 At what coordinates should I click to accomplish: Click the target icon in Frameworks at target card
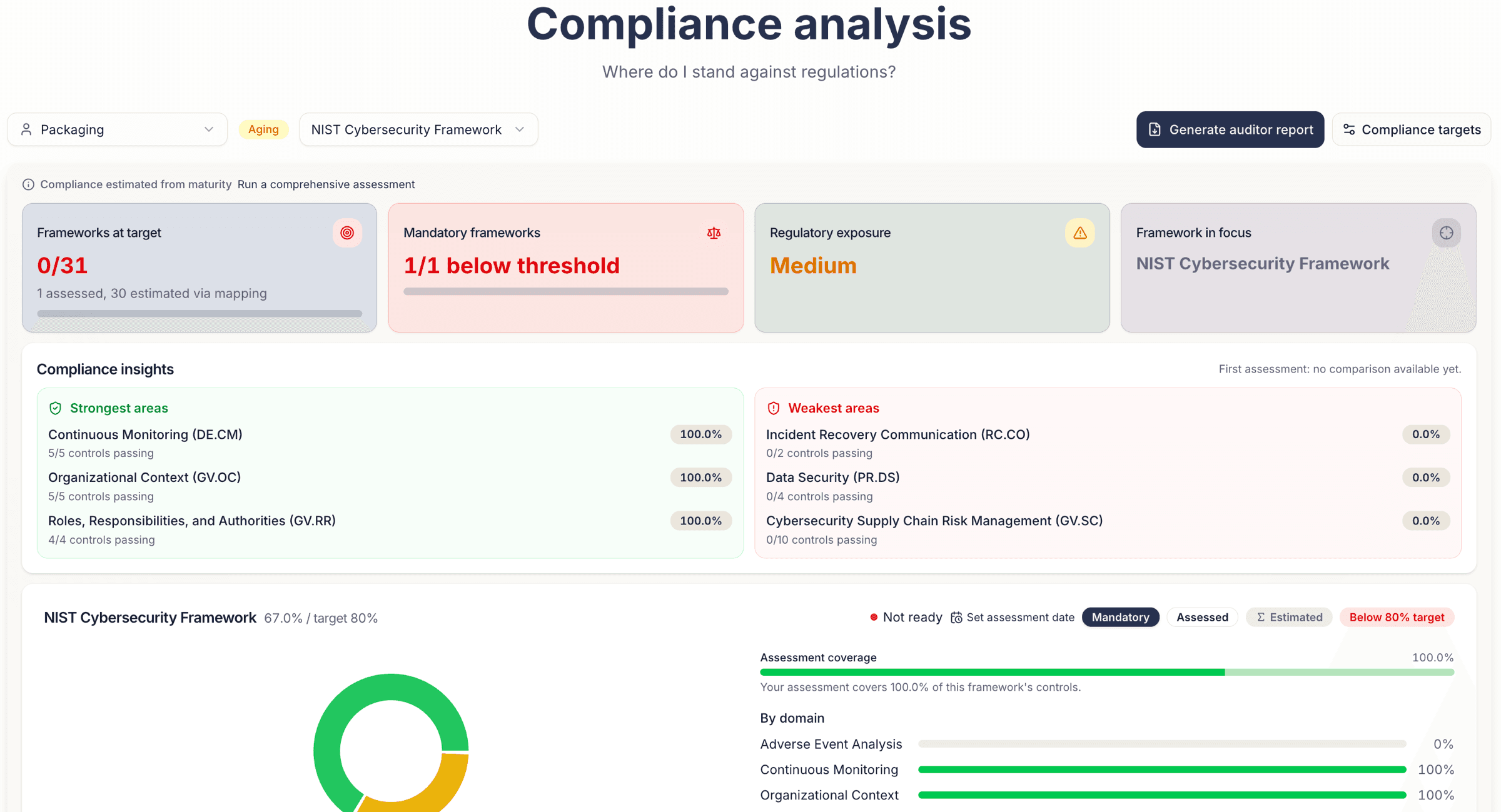point(347,233)
